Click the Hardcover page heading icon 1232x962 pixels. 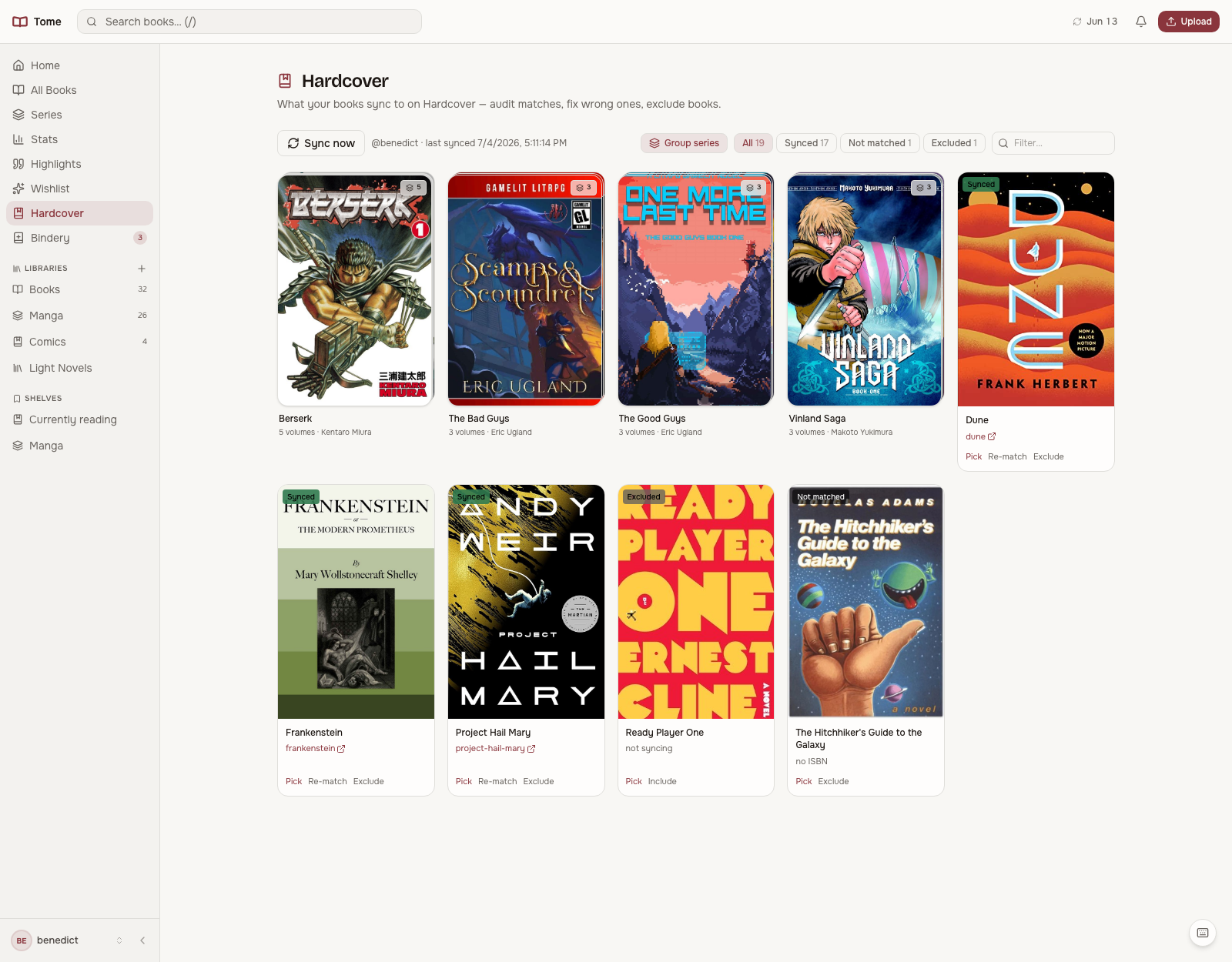coord(285,81)
